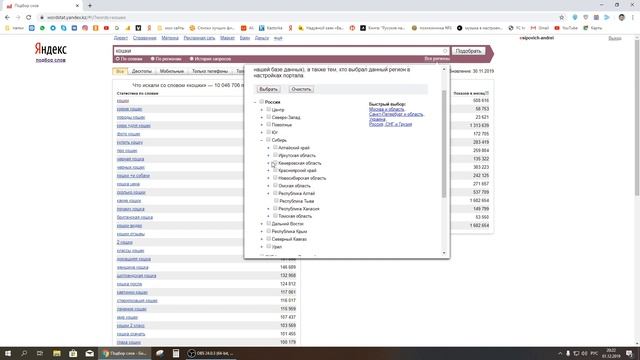Bookmark page with the star icon
The width and height of the screenshot is (640, 360).
[562, 18]
